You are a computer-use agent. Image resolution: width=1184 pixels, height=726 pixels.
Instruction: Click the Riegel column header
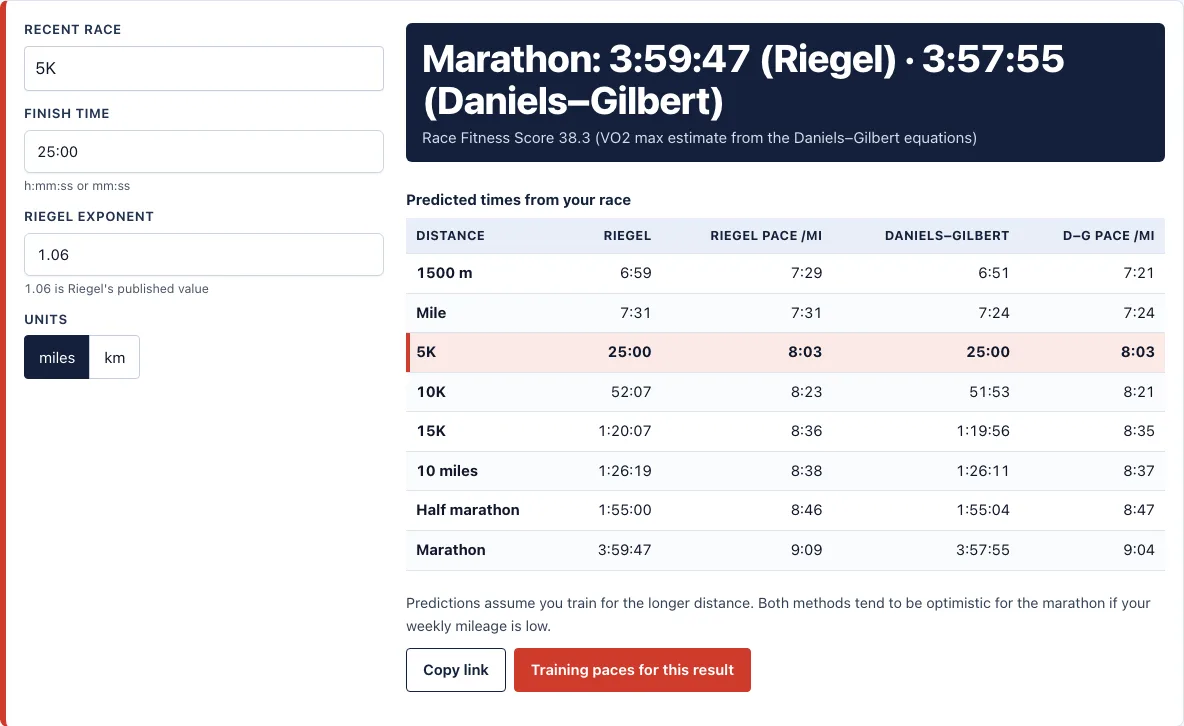click(627, 236)
